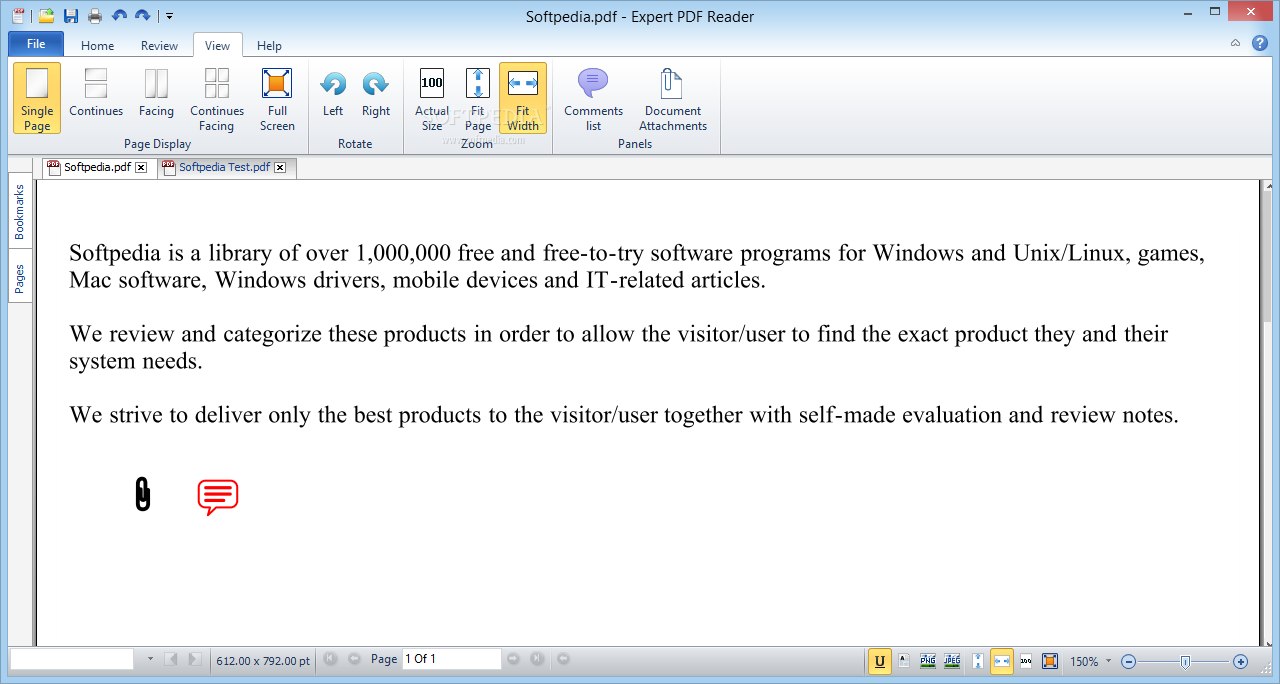Click the zoom slider handle

click(x=1185, y=661)
